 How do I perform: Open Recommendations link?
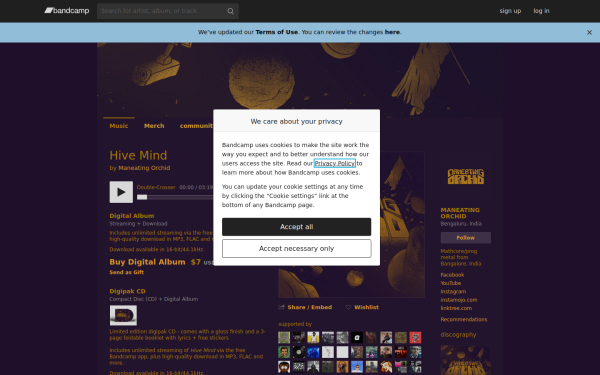[x=464, y=320]
